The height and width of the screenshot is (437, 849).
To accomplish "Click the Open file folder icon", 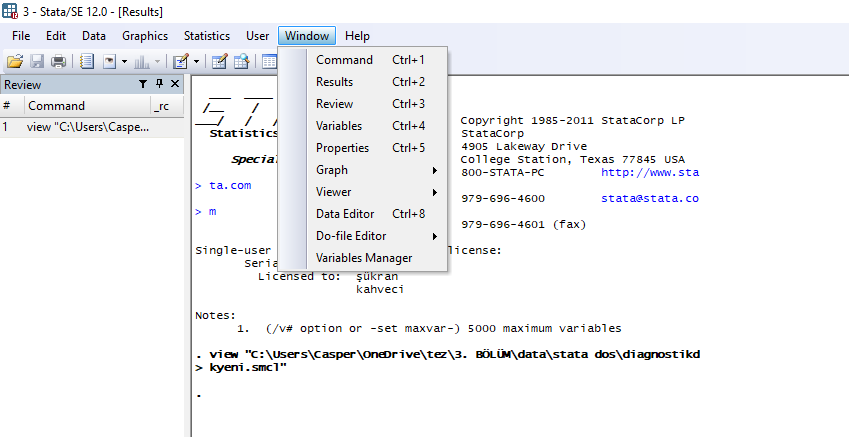I will pos(15,61).
